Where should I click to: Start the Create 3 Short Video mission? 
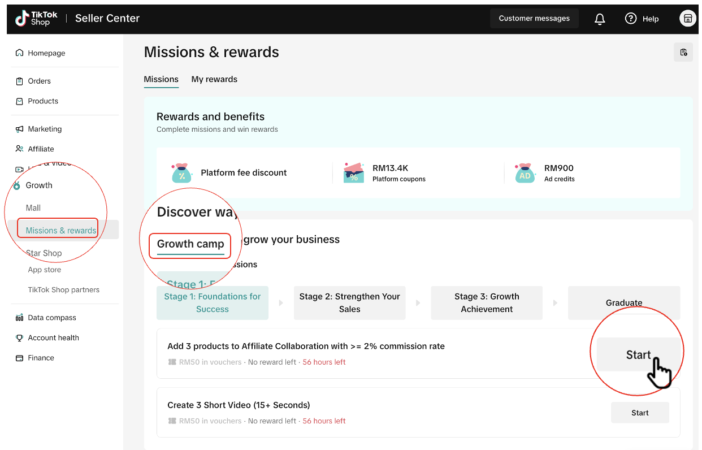(x=639, y=412)
